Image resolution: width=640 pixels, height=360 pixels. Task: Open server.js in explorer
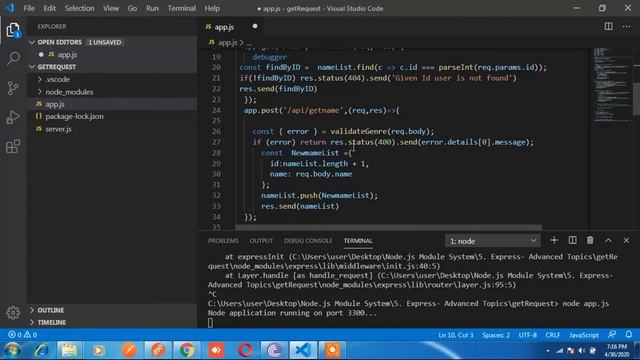click(x=58, y=129)
